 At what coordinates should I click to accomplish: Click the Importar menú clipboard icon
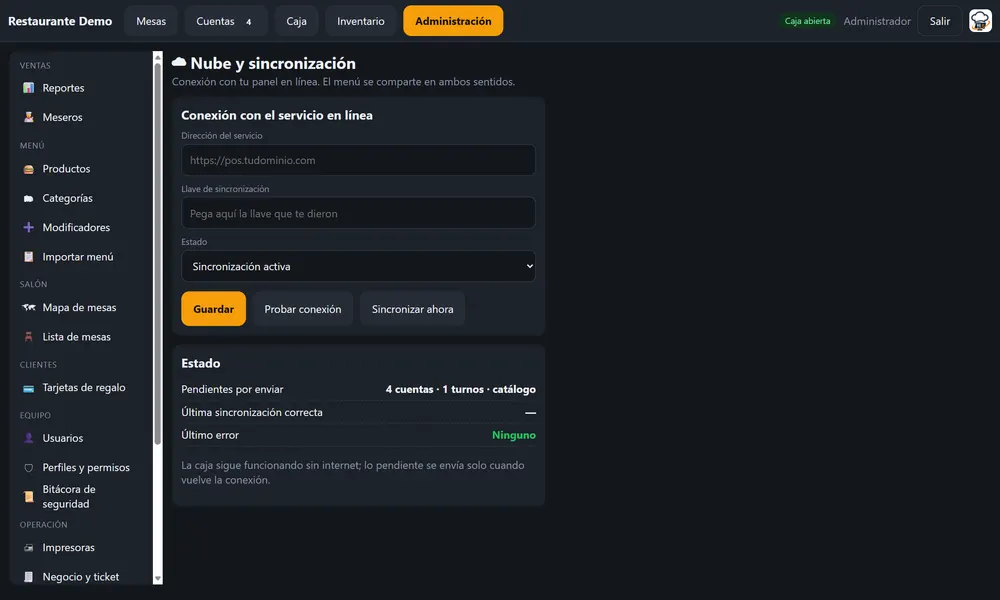29,257
